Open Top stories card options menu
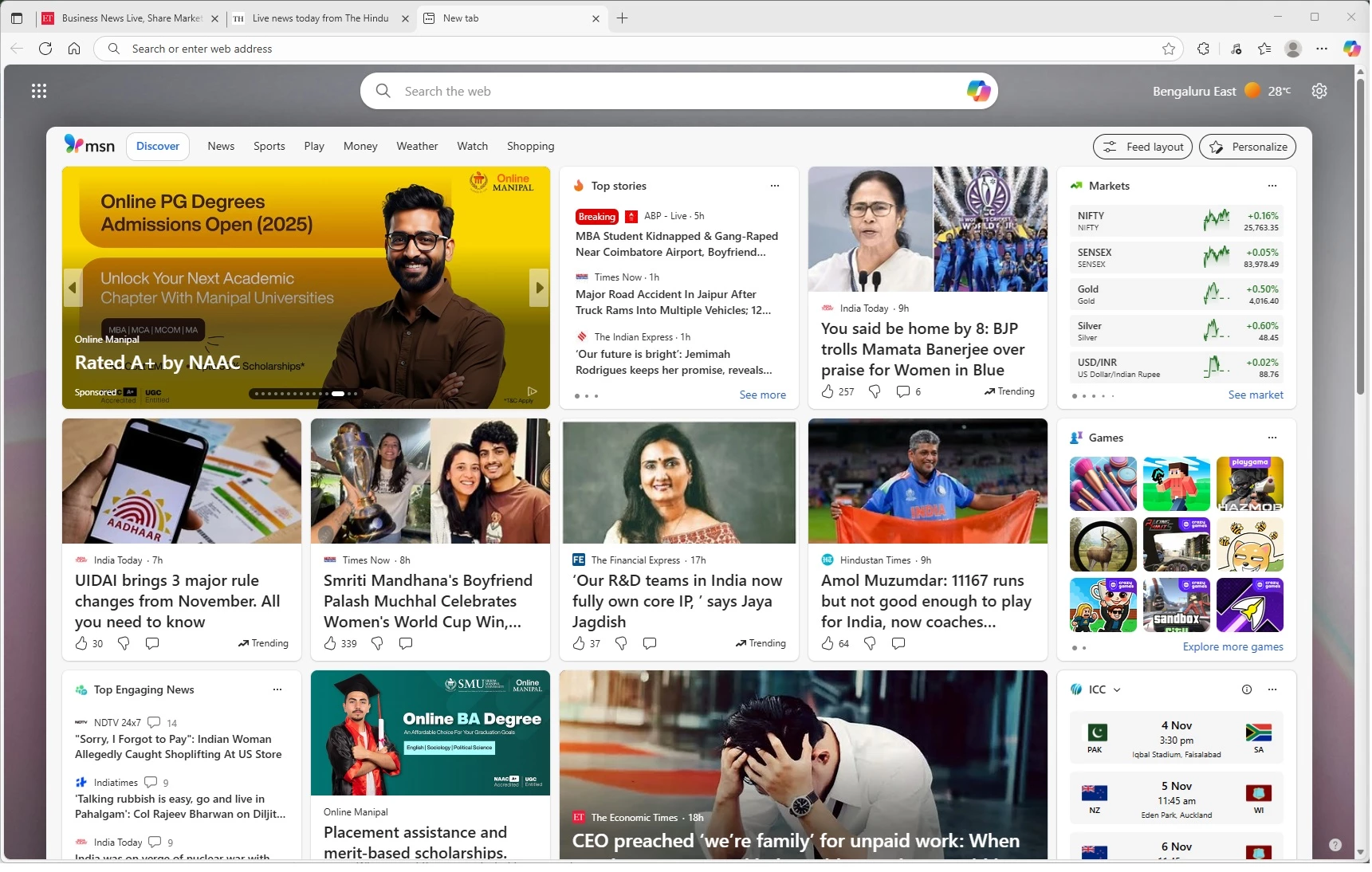The width and height of the screenshot is (1372, 872). pyautogui.click(x=775, y=186)
